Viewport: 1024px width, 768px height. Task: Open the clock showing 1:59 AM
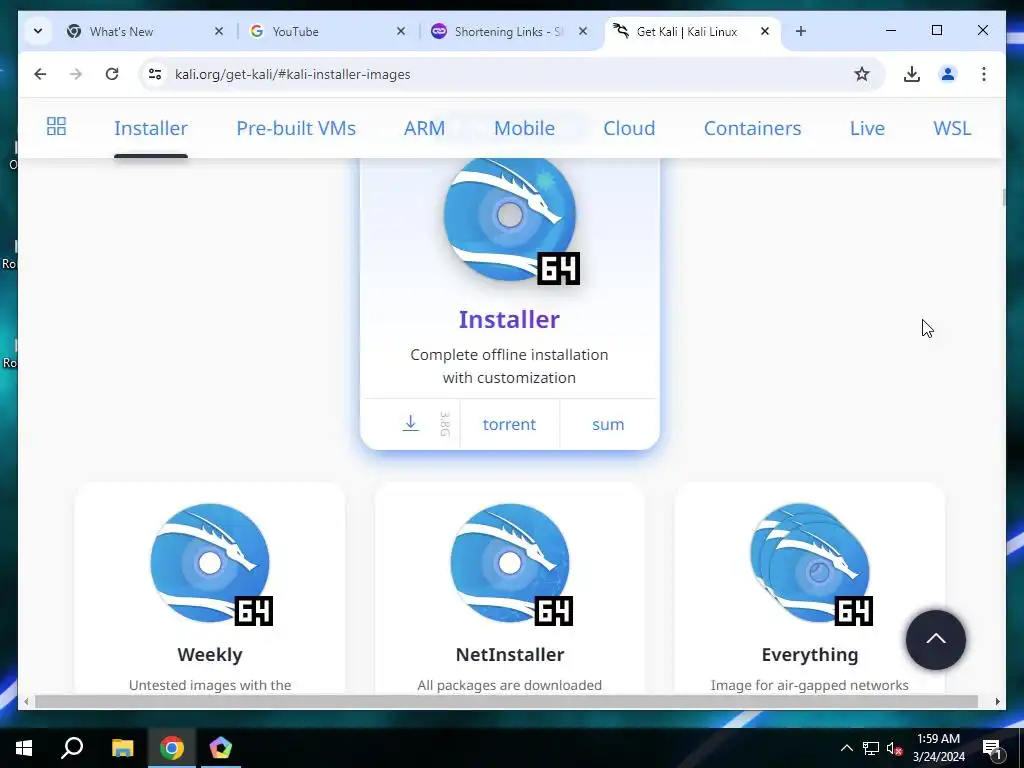pyautogui.click(x=939, y=748)
